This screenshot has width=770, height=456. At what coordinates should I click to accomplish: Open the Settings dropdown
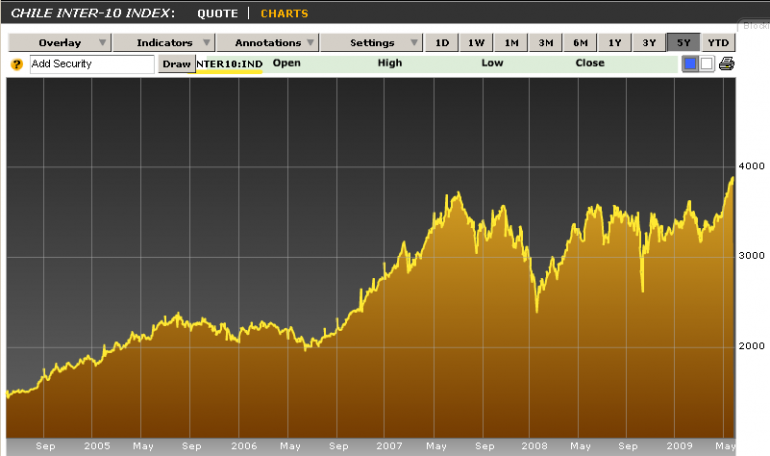(372, 43)
